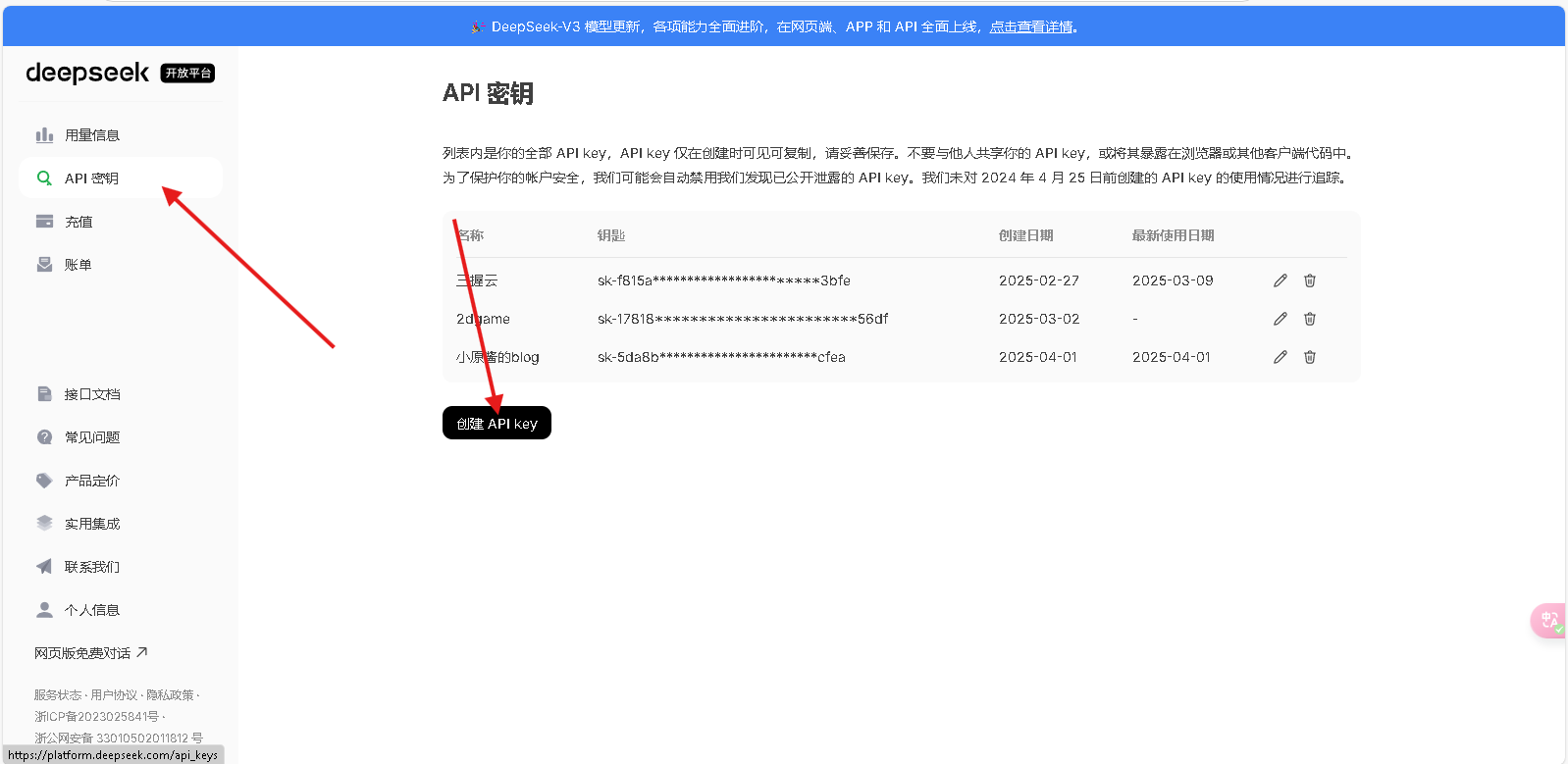Click the creation date in the sk-5da8b row
The image size is (1568, 764).
coord(1038,357)
